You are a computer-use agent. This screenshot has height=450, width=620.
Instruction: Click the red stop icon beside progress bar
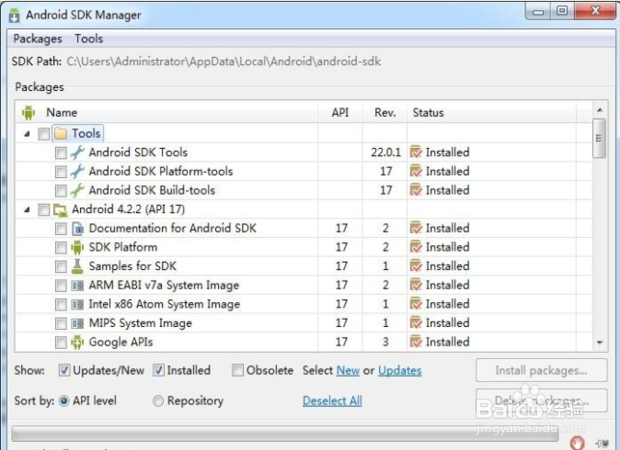(577, 442)
